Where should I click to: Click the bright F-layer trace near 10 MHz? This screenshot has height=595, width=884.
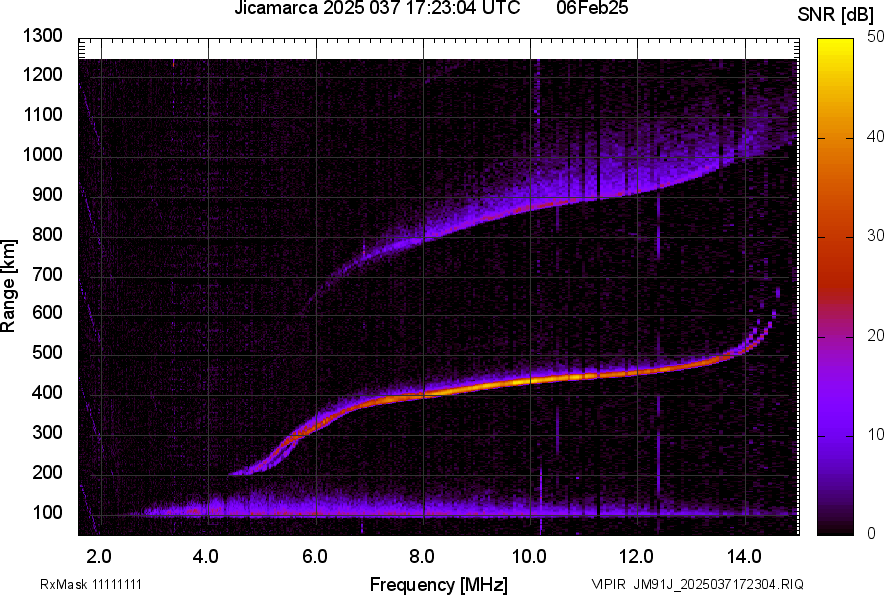(x=531, y=381)
